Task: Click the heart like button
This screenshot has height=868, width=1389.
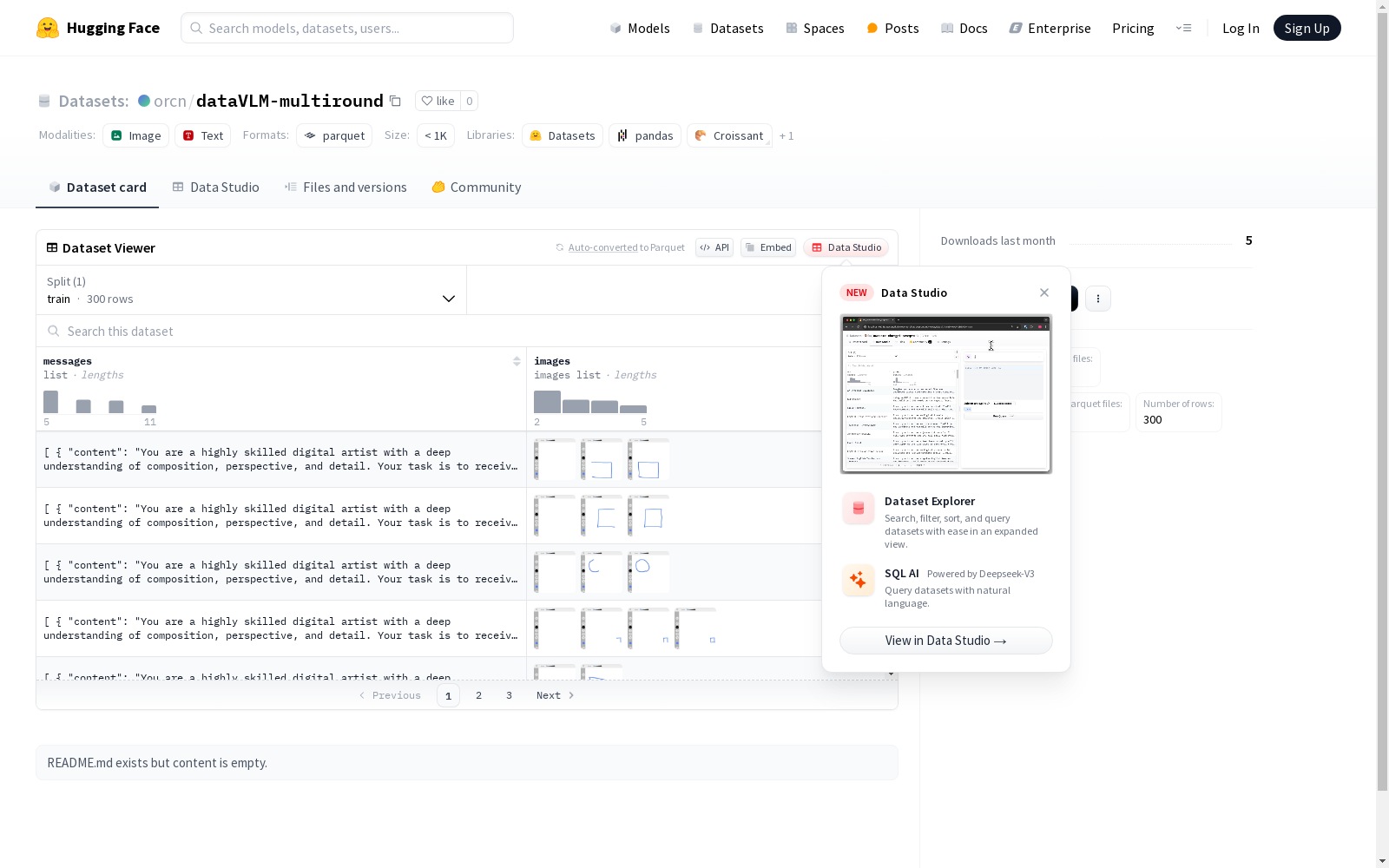Action: [438, 101]
